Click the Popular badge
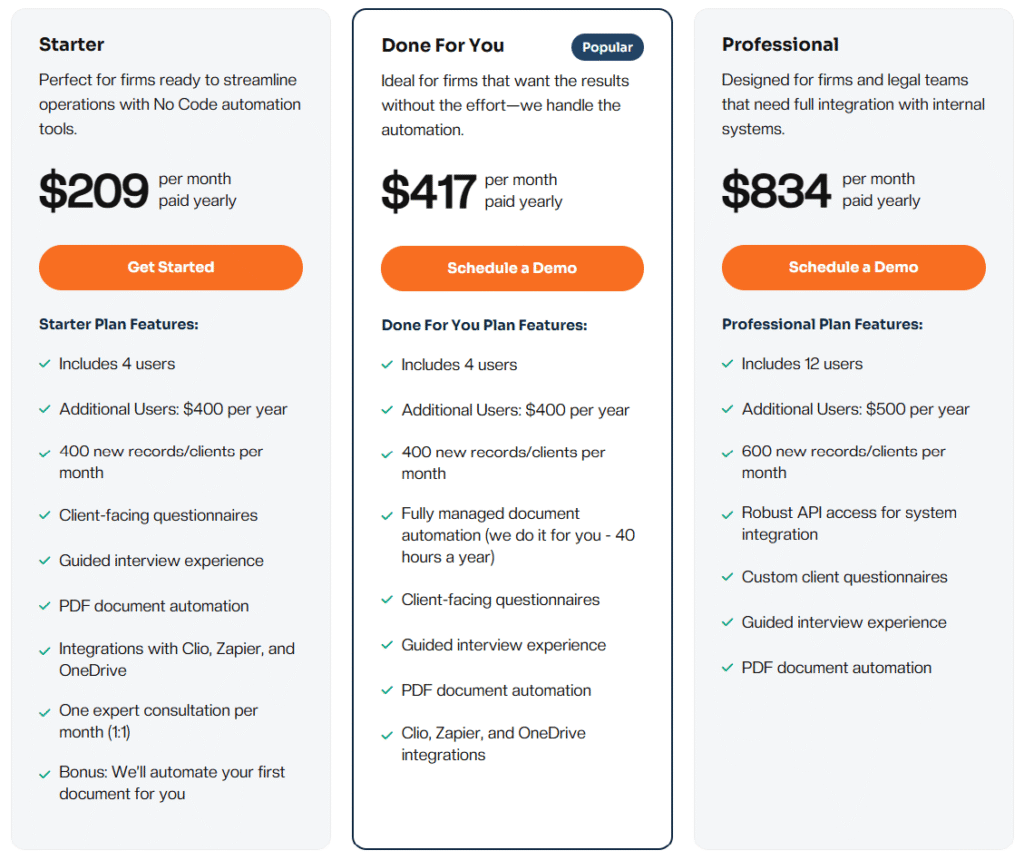This screenshot has width=1024, height=860. click(607, 47)
